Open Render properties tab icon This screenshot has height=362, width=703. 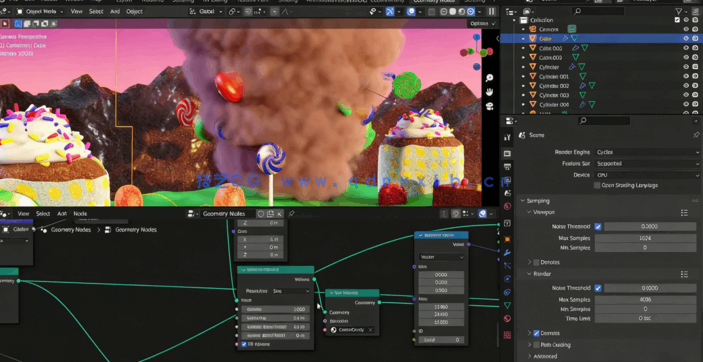(x=507, y=153)
